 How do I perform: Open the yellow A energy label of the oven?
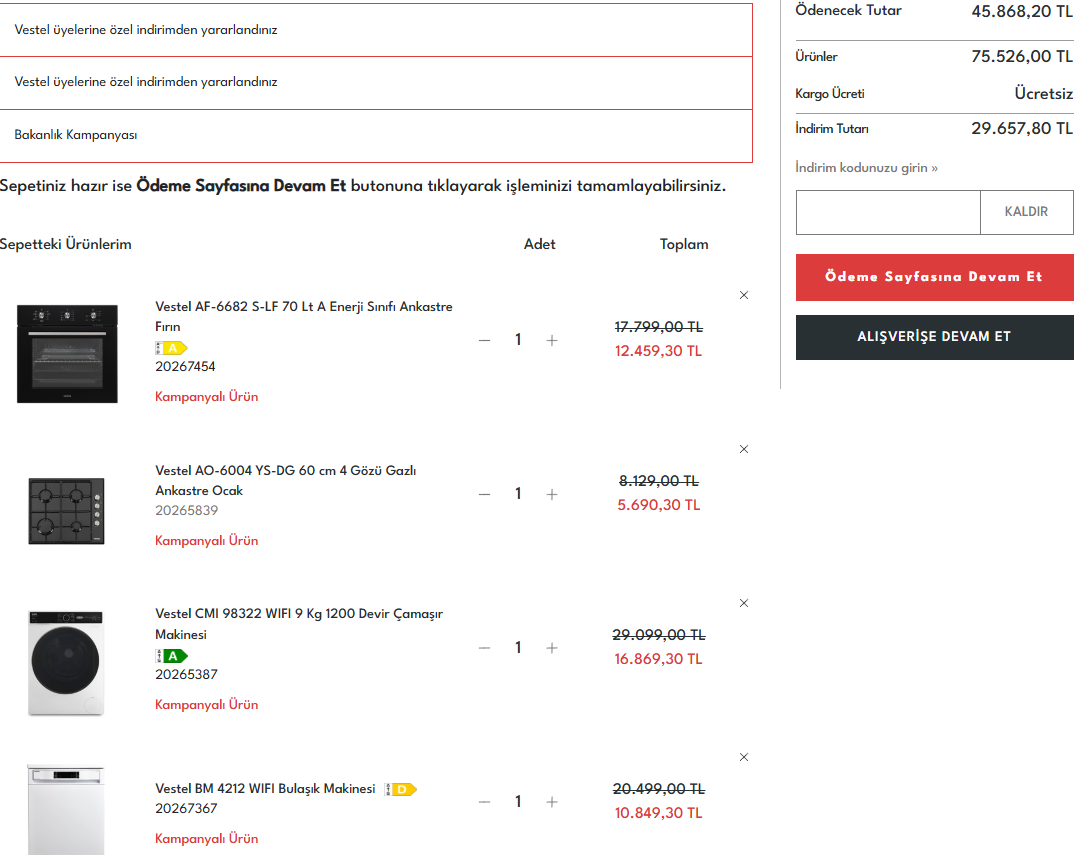[171, 348]
